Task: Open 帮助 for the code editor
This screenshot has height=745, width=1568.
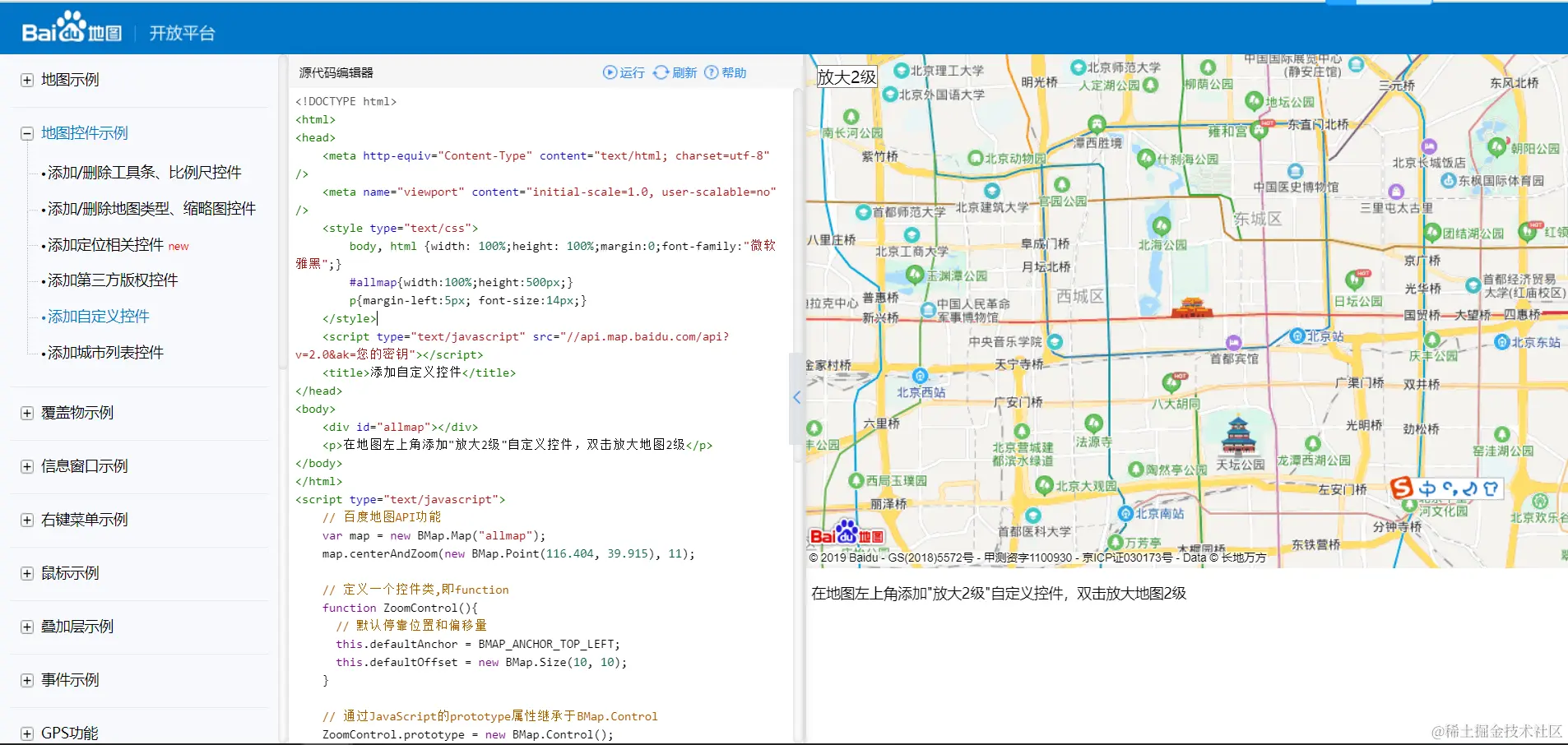Action: [x=726, y=72]
